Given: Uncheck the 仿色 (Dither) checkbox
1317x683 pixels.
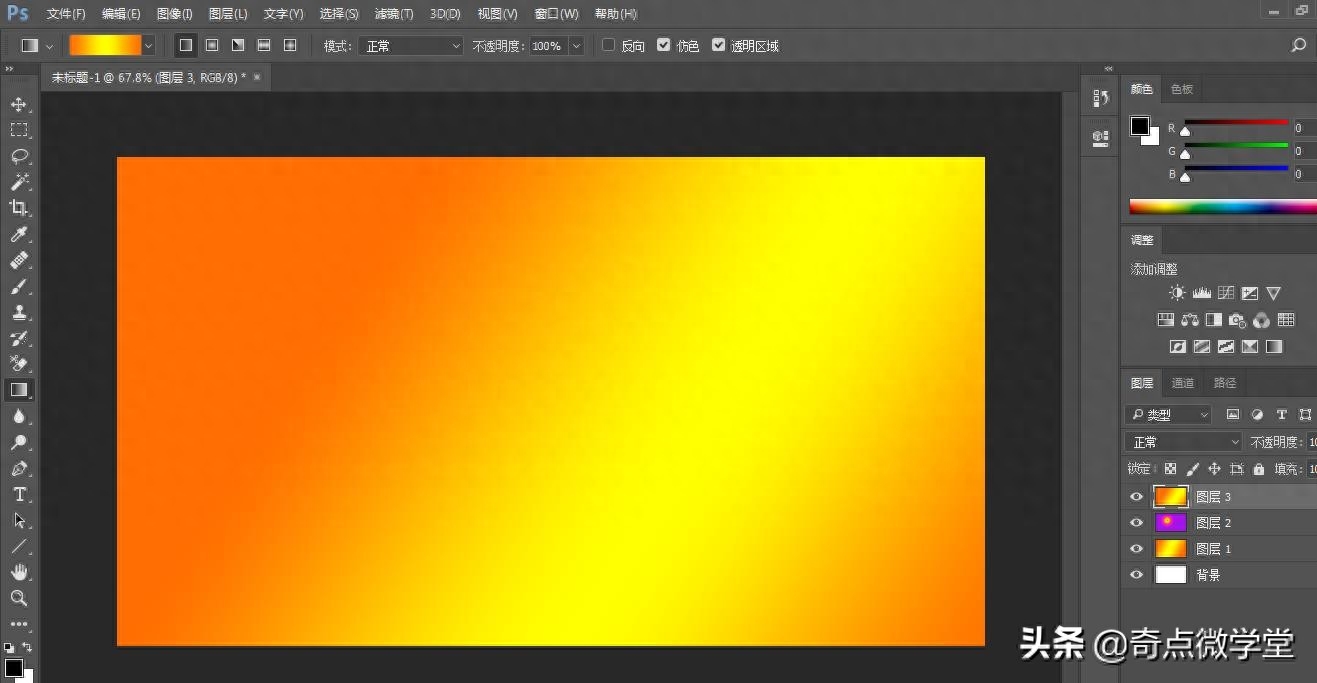Looking at the screenshot, I should (663, 46).
